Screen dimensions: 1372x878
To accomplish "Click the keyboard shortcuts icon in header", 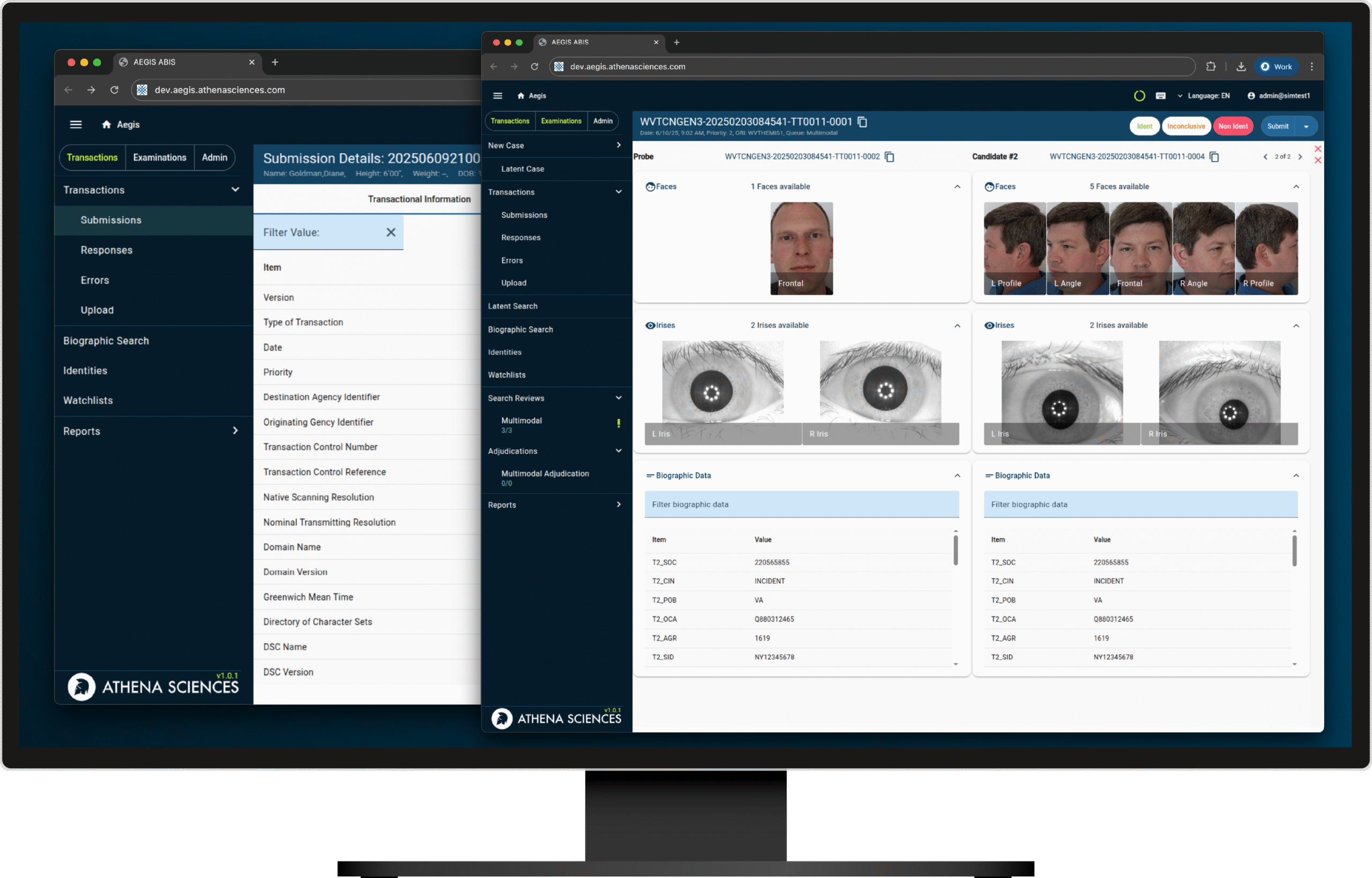I will tap(1160, 96).
